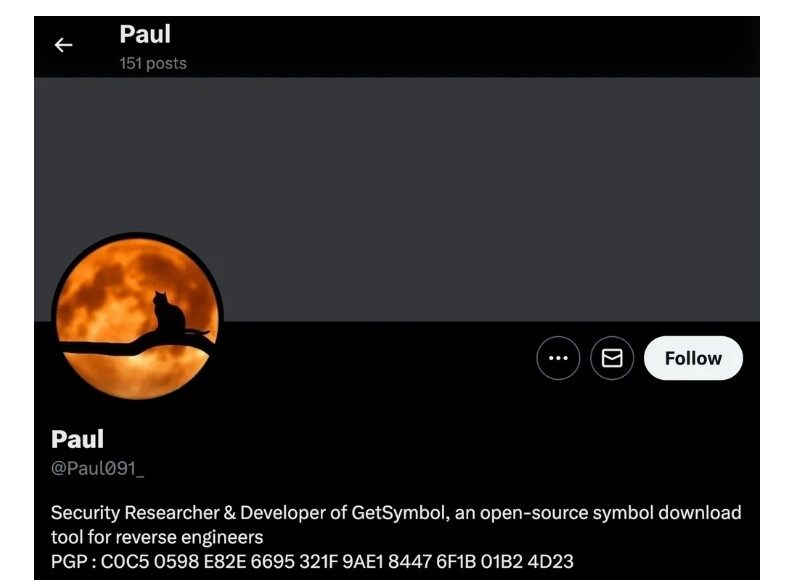The width and height of the screenshot is (799, 580).
Task: Click the bold Paul display name
Action: point(77,439)
